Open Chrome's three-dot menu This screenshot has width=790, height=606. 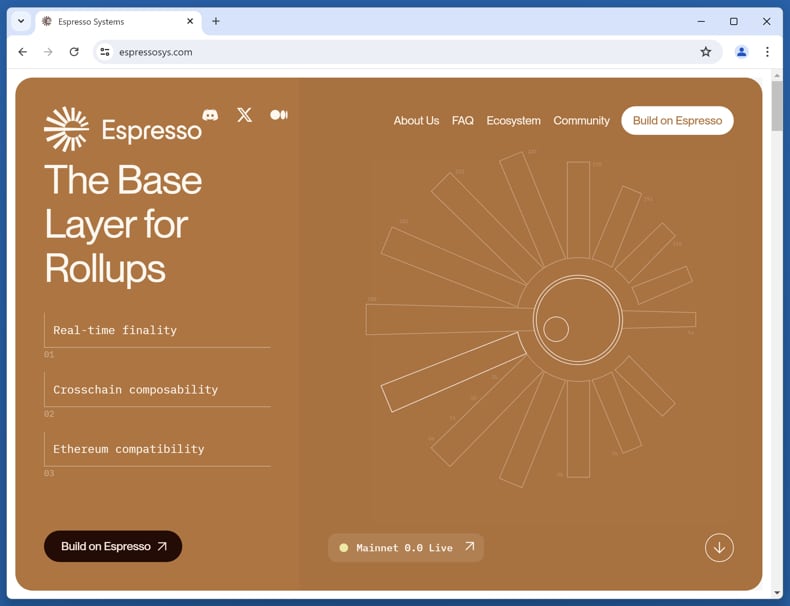767,52
